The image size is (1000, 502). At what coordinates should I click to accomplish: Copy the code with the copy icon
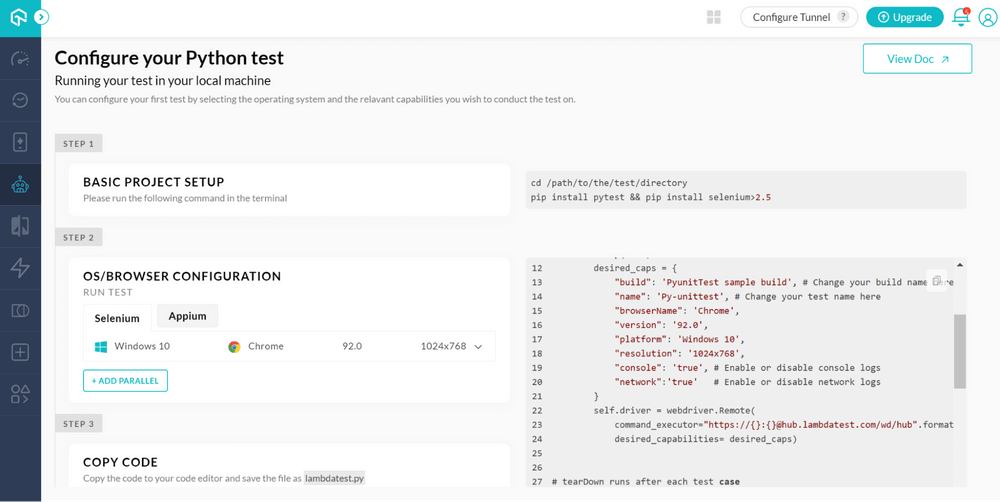click(936, 281)
